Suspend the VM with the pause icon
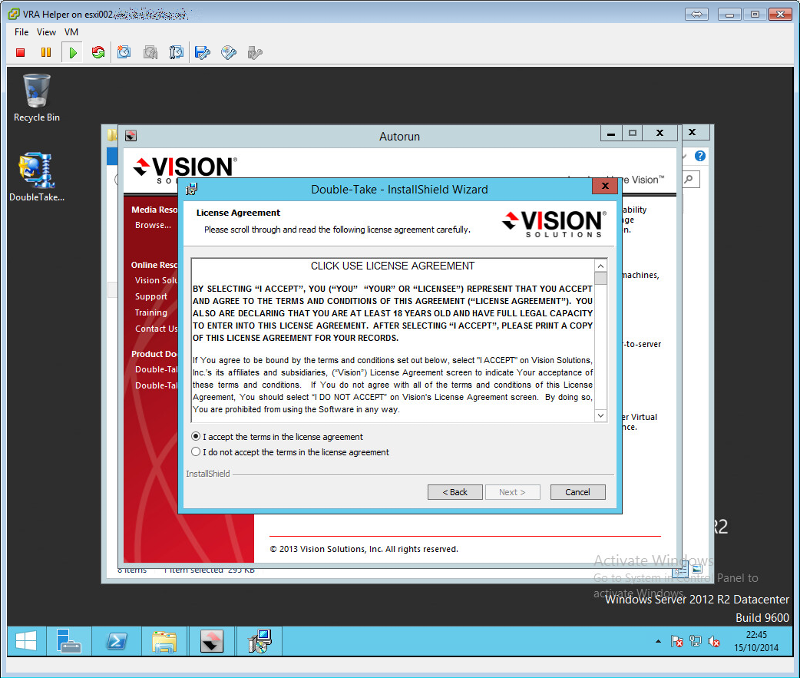The width and height of the screenshot is (800, 678). click(x=46, y=53)
